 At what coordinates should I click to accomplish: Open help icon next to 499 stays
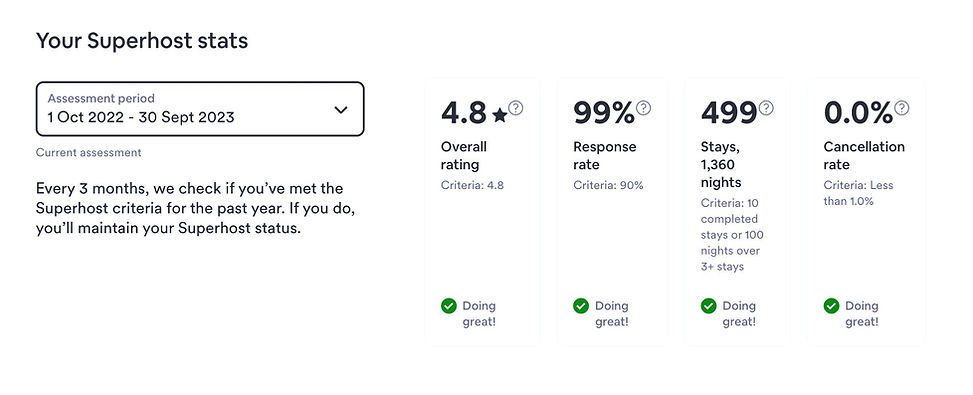[766, 108]
